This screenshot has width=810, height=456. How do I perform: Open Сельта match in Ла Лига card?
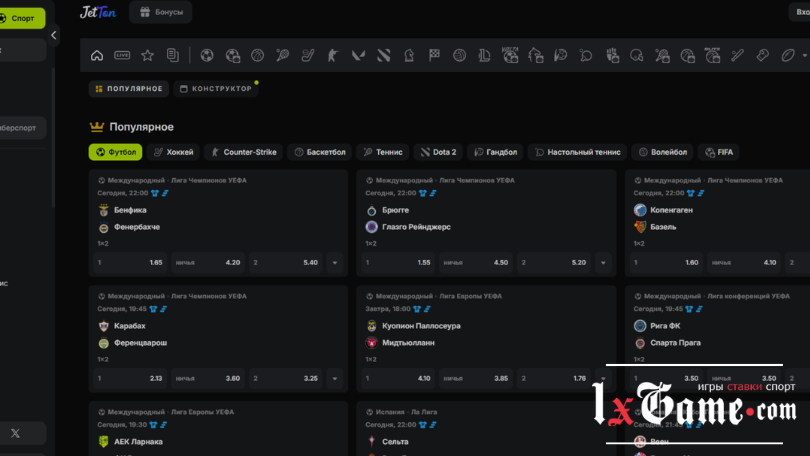[x=395, y=442]
